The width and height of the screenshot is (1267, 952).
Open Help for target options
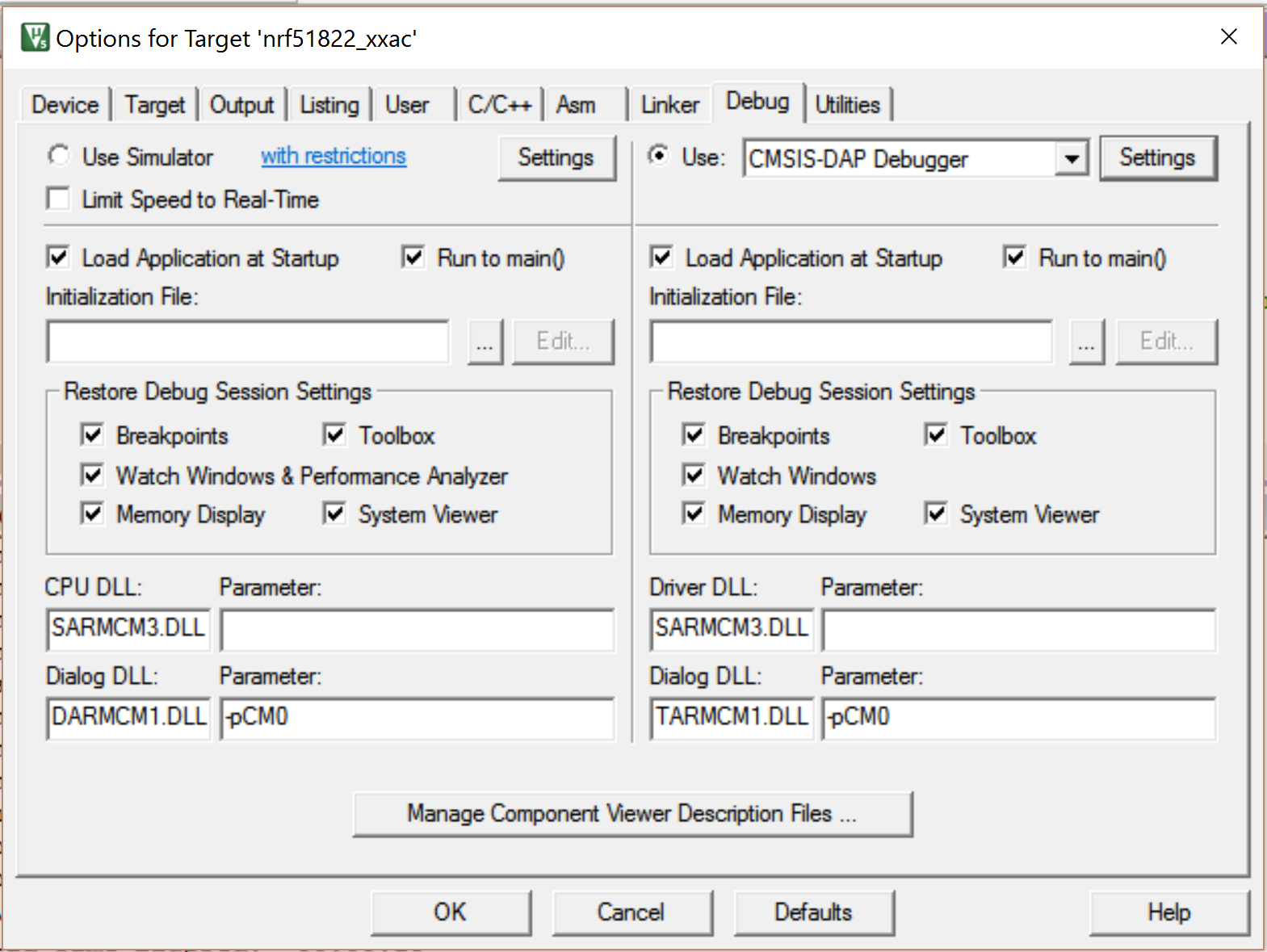point(1169,912)
